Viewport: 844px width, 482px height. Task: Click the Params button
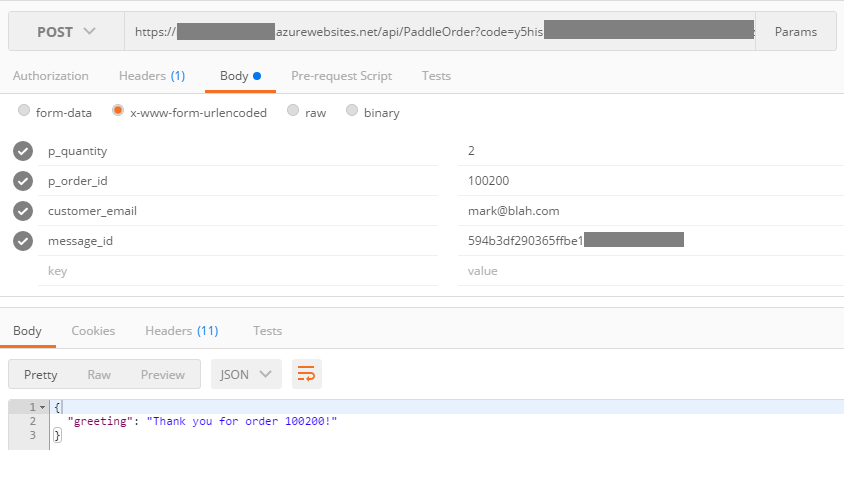[x=795, y=32]
